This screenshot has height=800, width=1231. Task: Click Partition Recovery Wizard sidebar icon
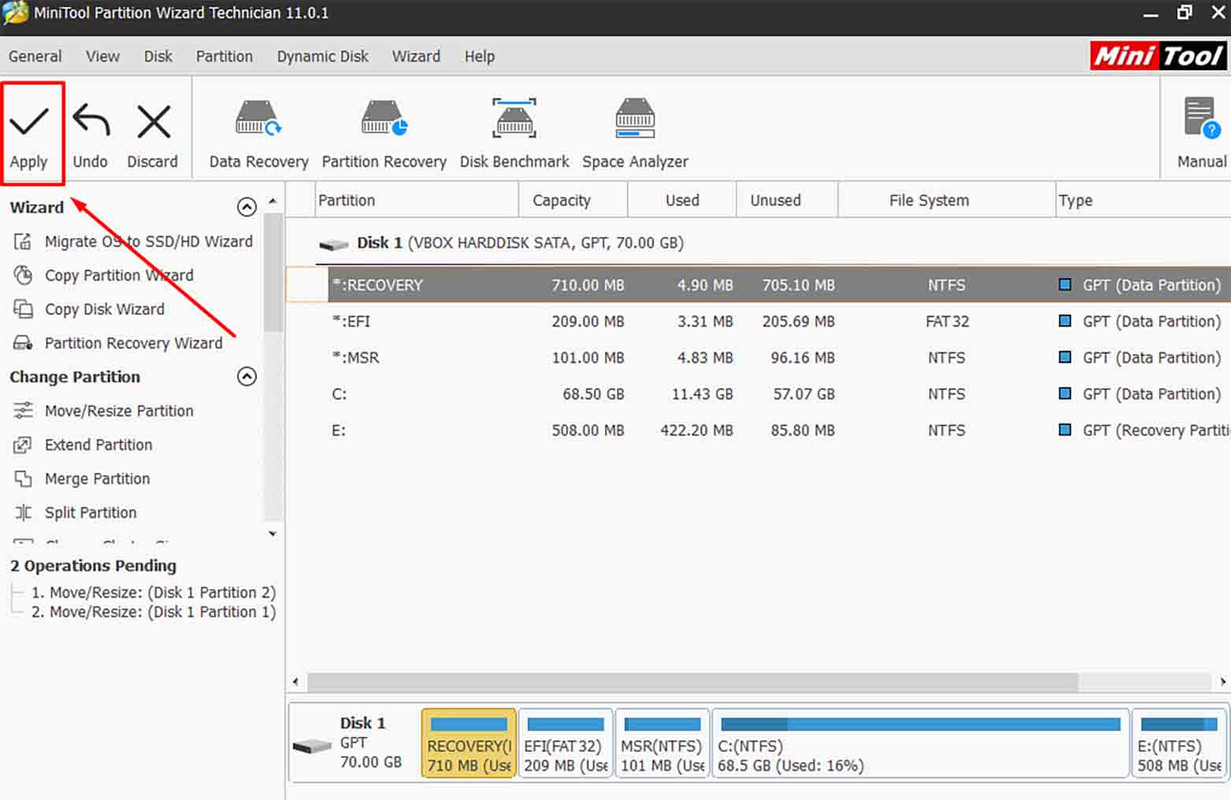click(x=22, y=343)
